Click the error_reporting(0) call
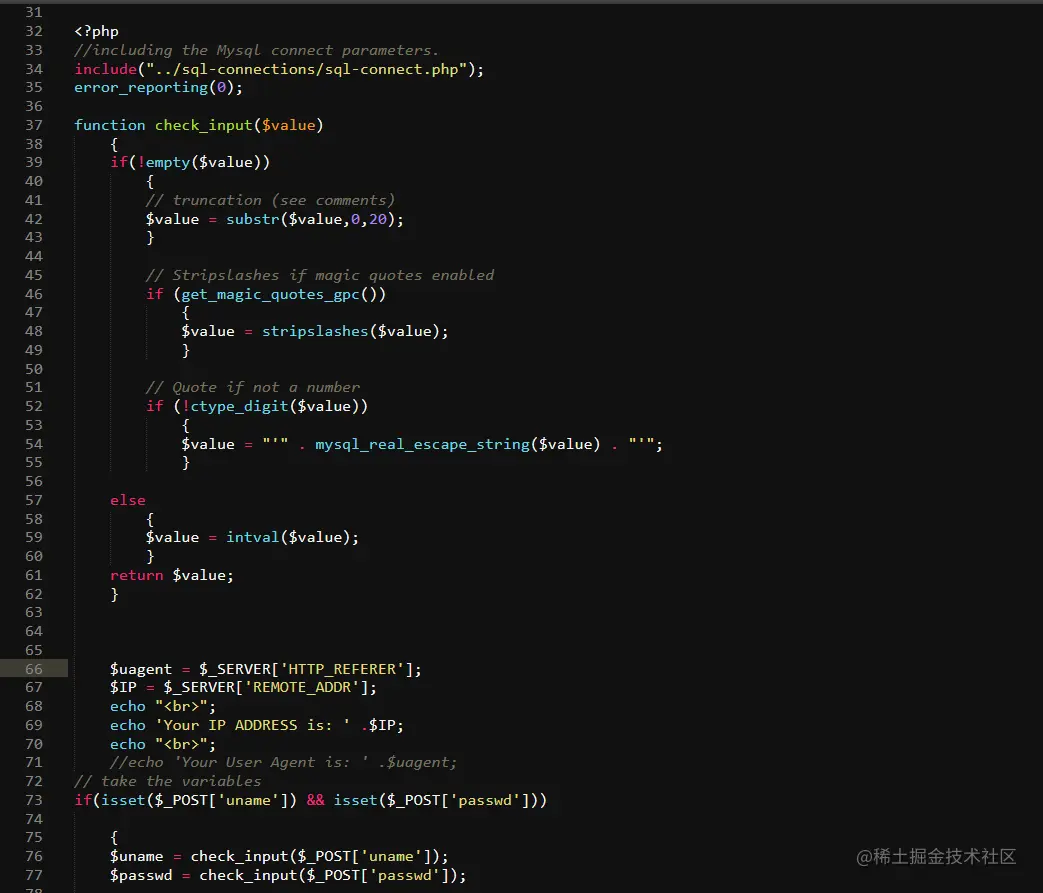 [158, 88]
